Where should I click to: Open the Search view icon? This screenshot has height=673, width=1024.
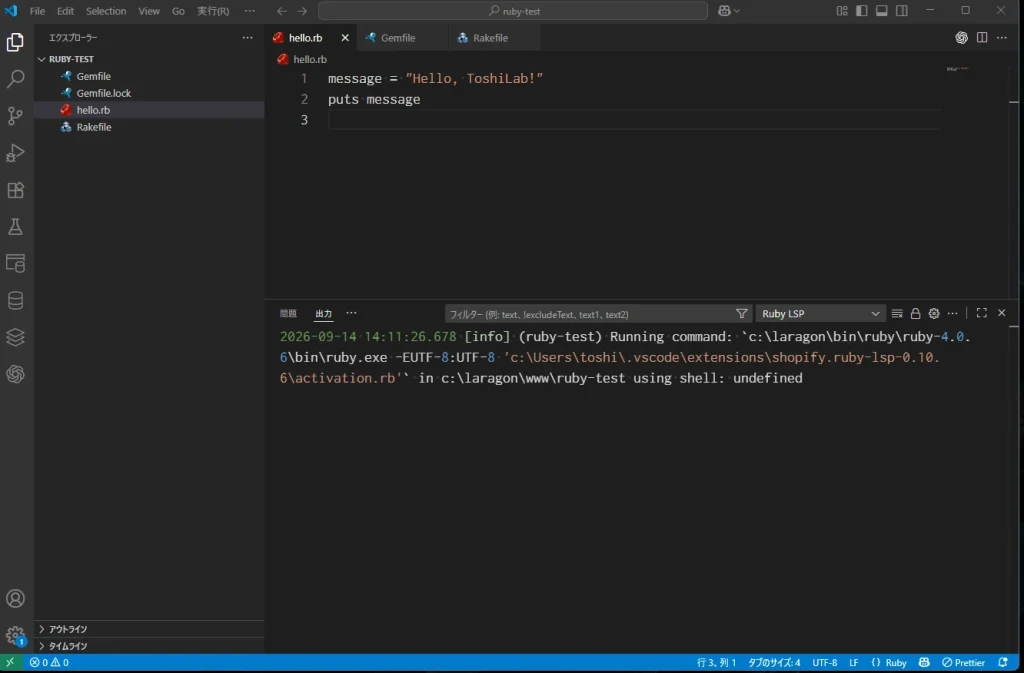pos(15,79)
